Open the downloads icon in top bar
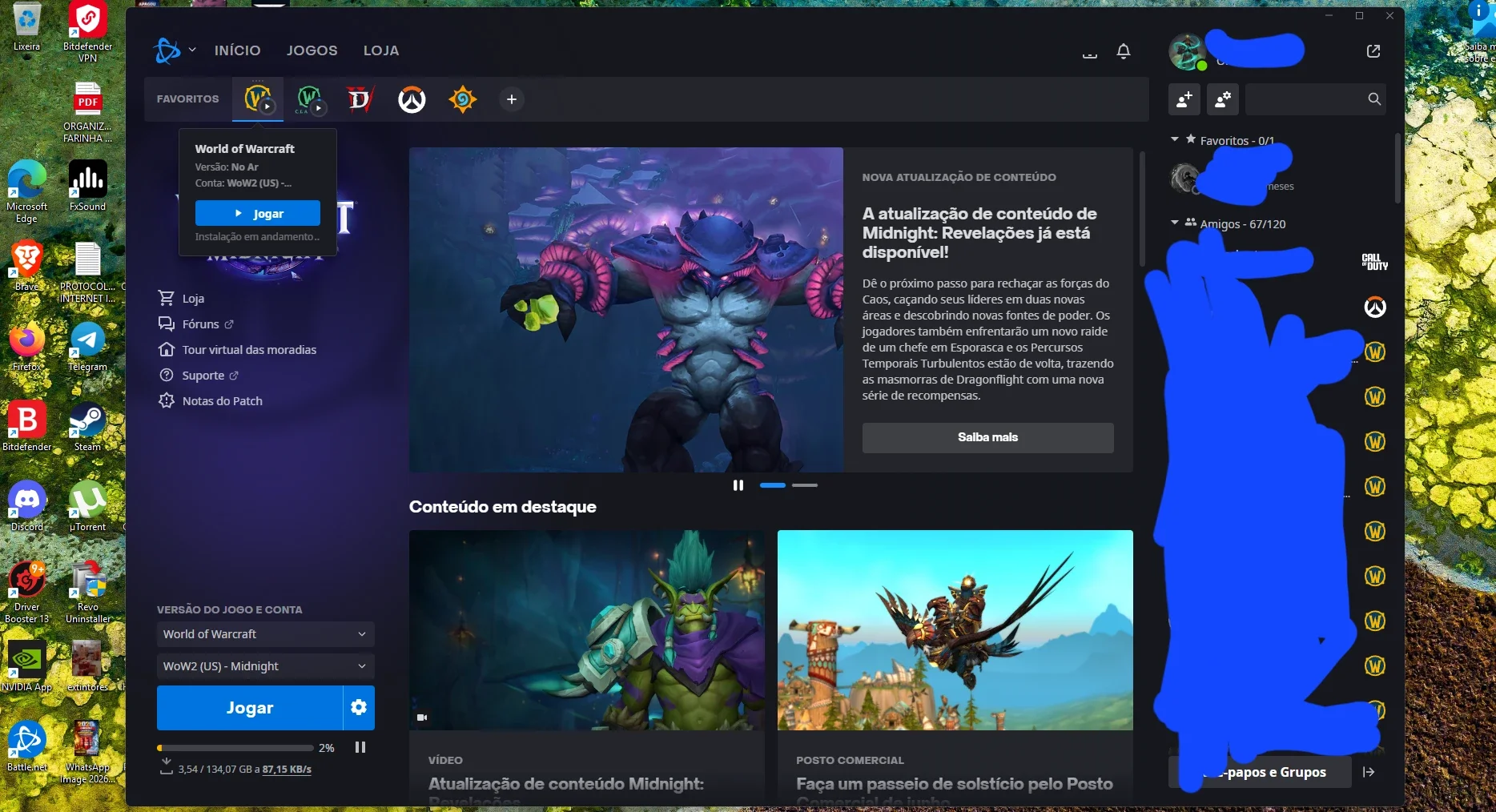 pyautogui.click(x=1089, y=52)
